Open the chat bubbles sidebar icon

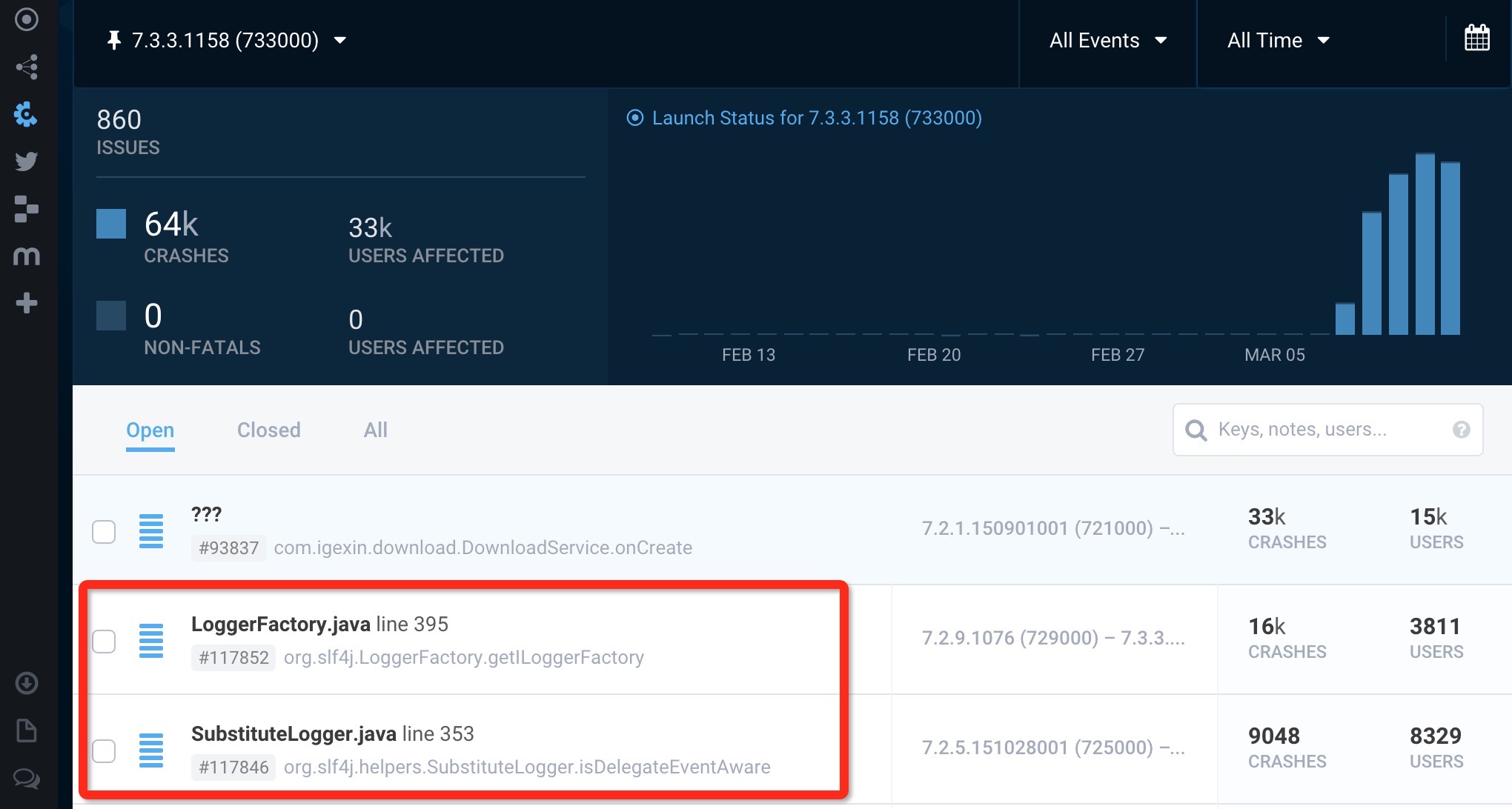pos(26,778)
